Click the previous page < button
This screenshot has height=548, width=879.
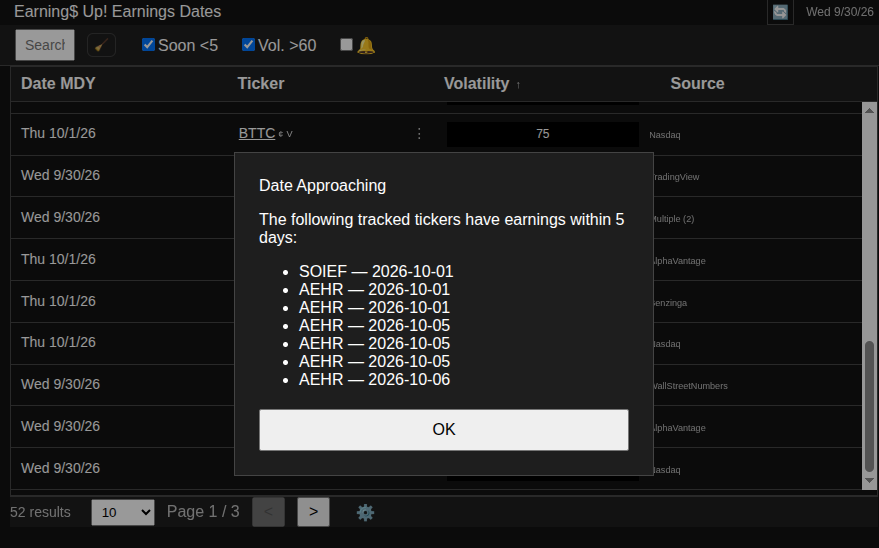269,512
